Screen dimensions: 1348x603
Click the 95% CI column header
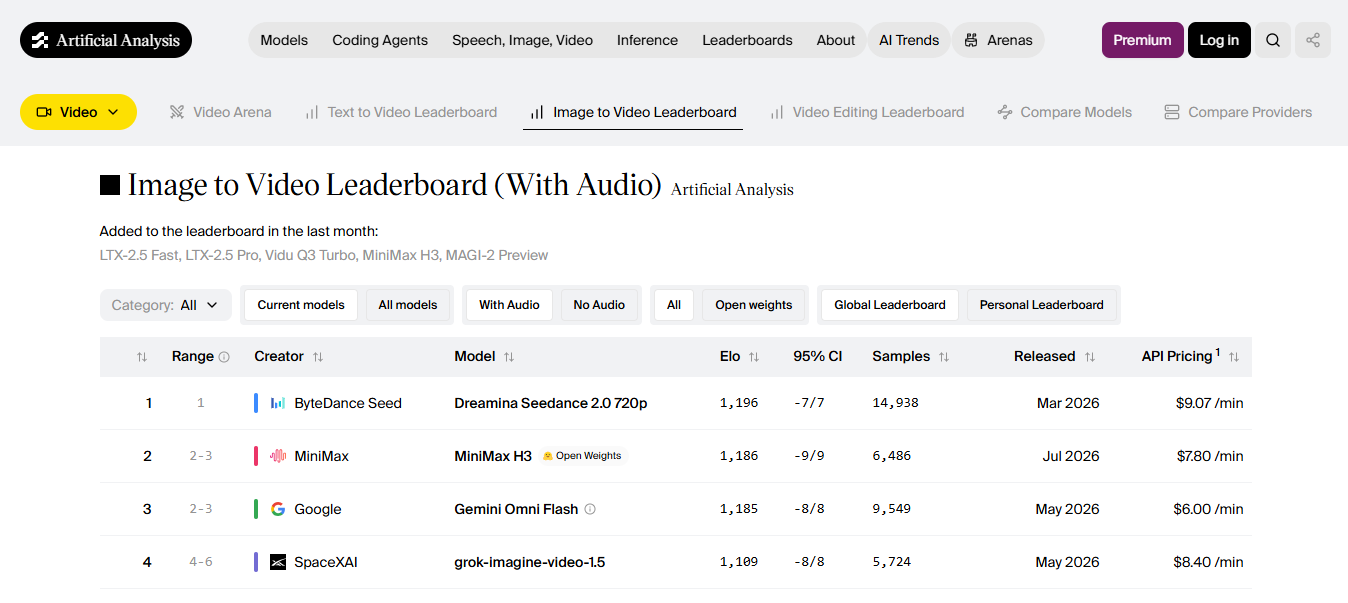point(818,357)
